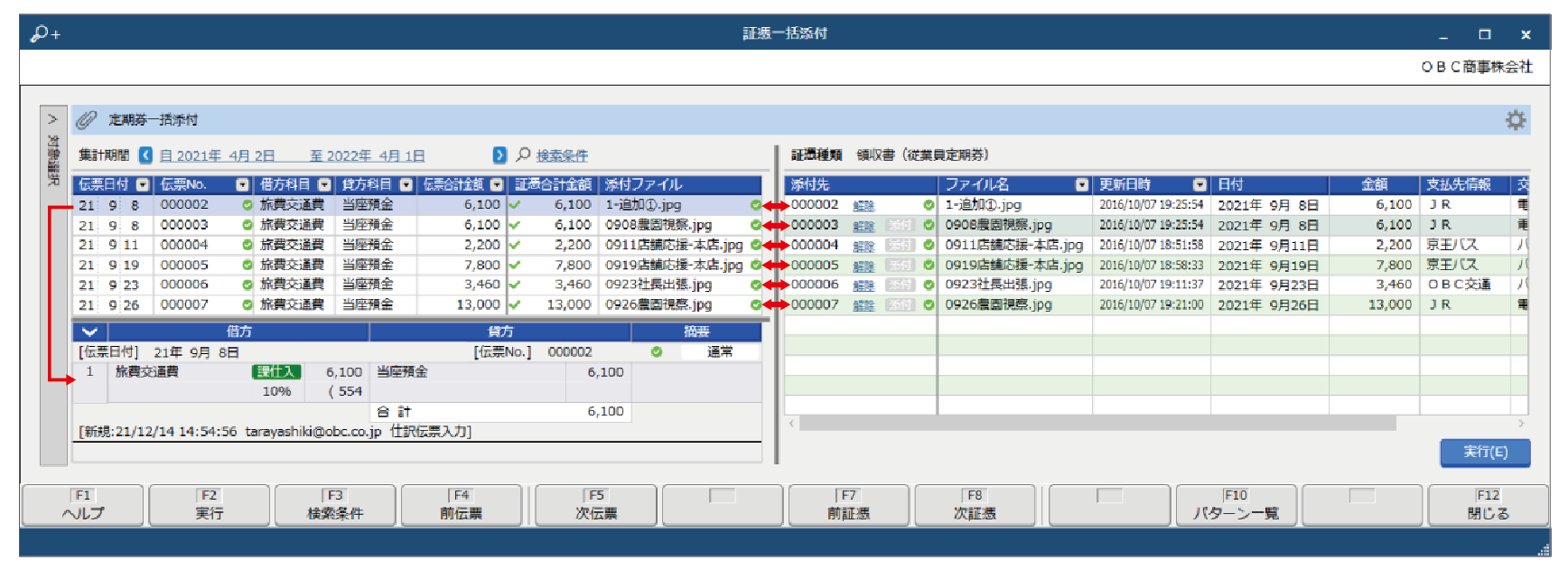Image resolution: width=1568 pixels, height=570 pixels.
Task: Click update time 2016/10/07 19:11:37
Action: [x=1151, y=285]
